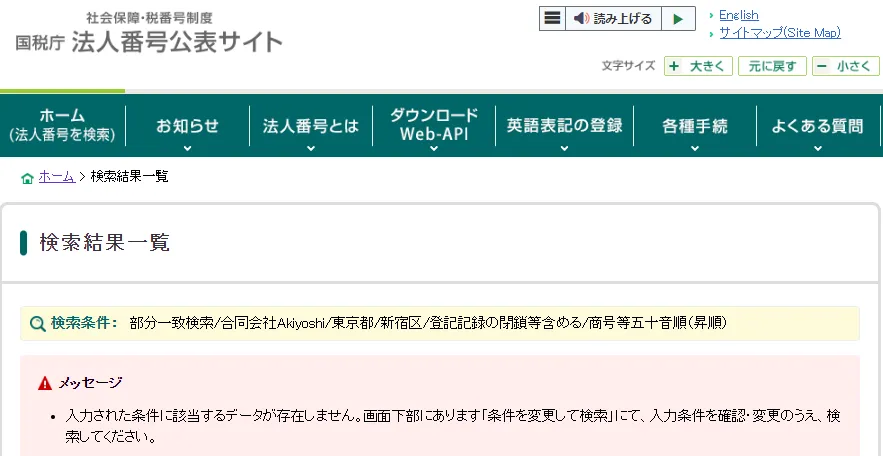Reset text size with 元に戻す
Image resolution: width=883 pixels, height=456 pixels.
[x=772, y=66]
